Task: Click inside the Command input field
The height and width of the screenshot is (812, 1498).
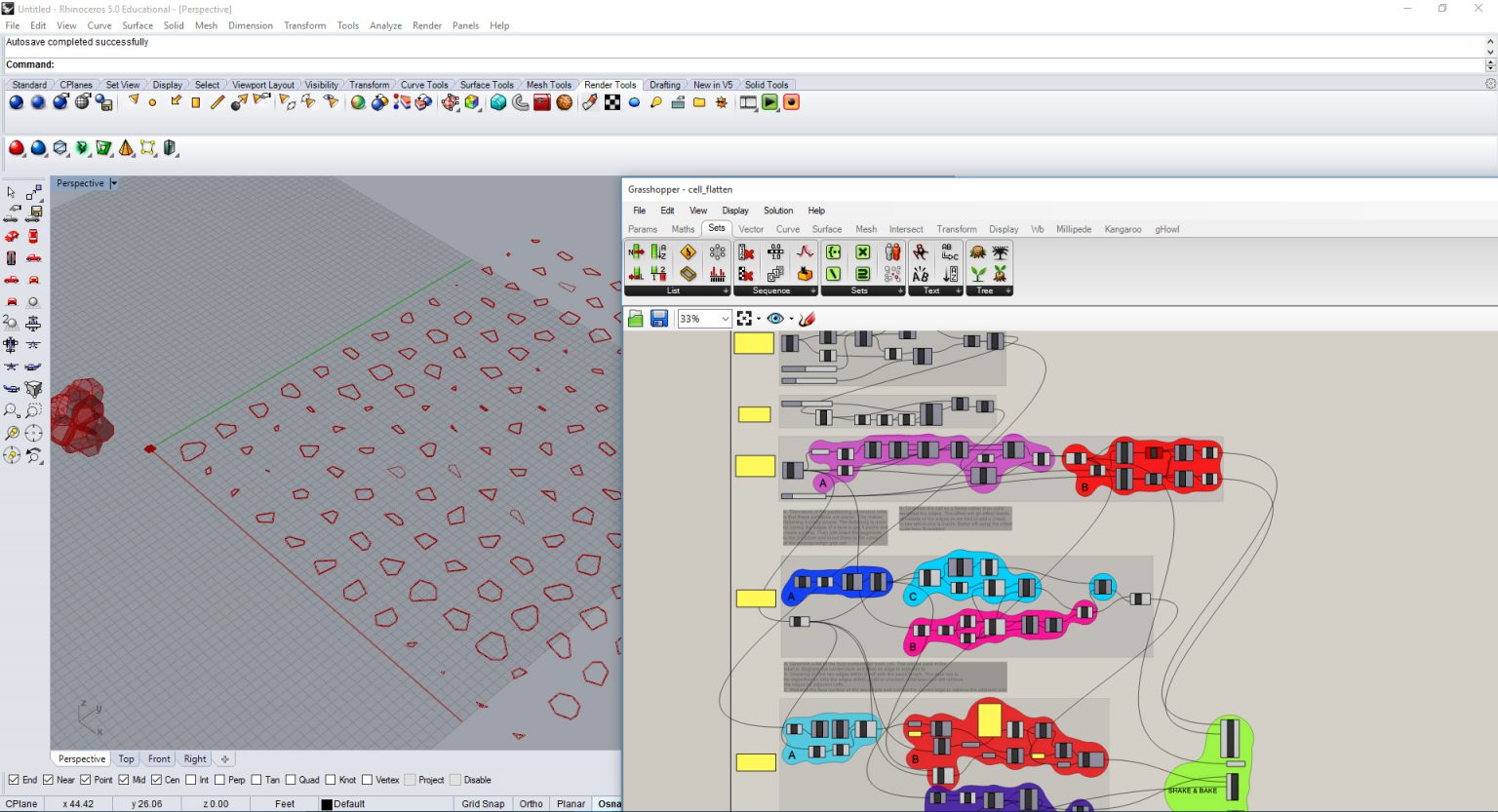Action: click(195, 64)
